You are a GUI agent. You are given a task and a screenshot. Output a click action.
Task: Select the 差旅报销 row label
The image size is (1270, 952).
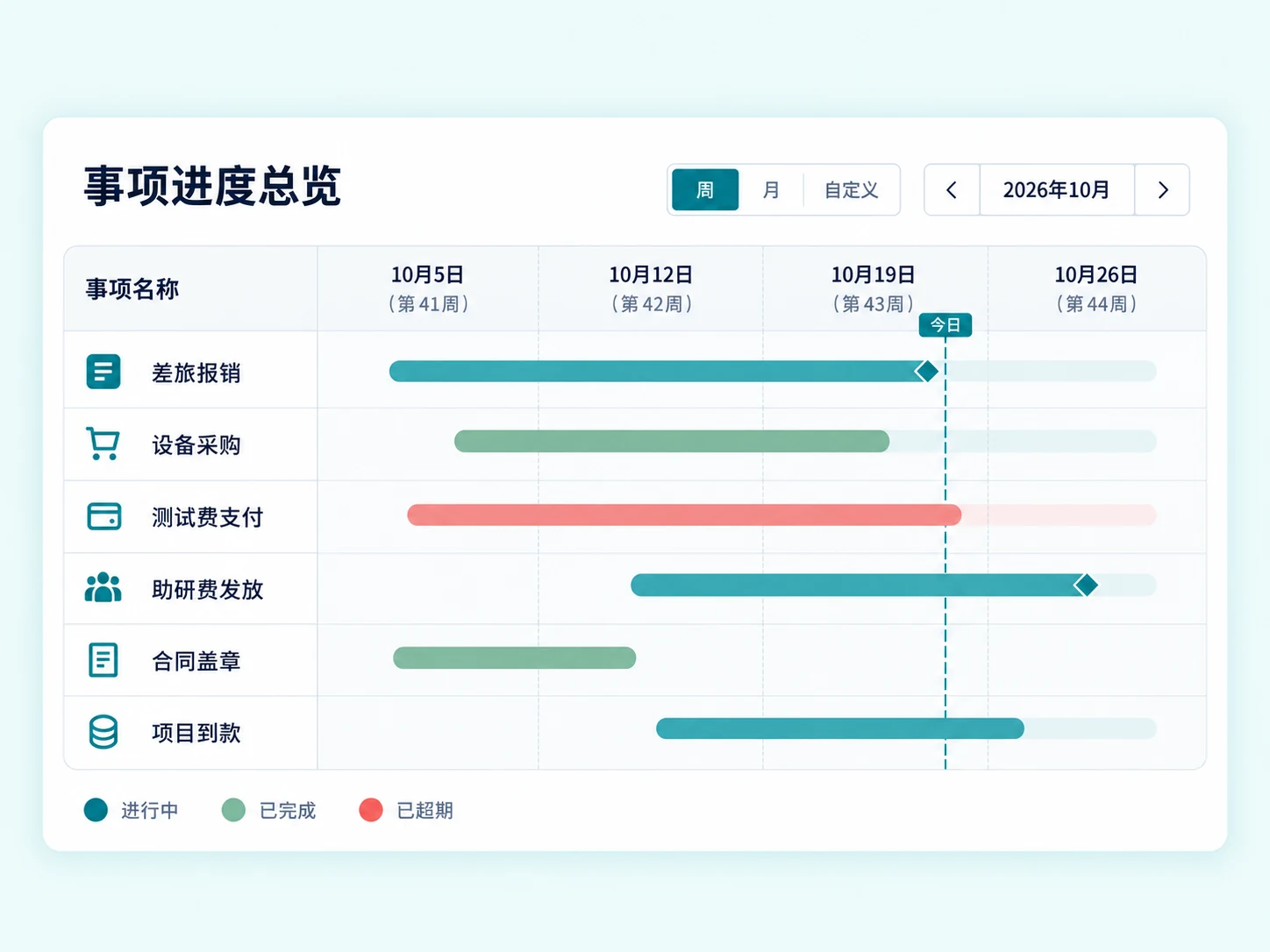coord(196,373)
